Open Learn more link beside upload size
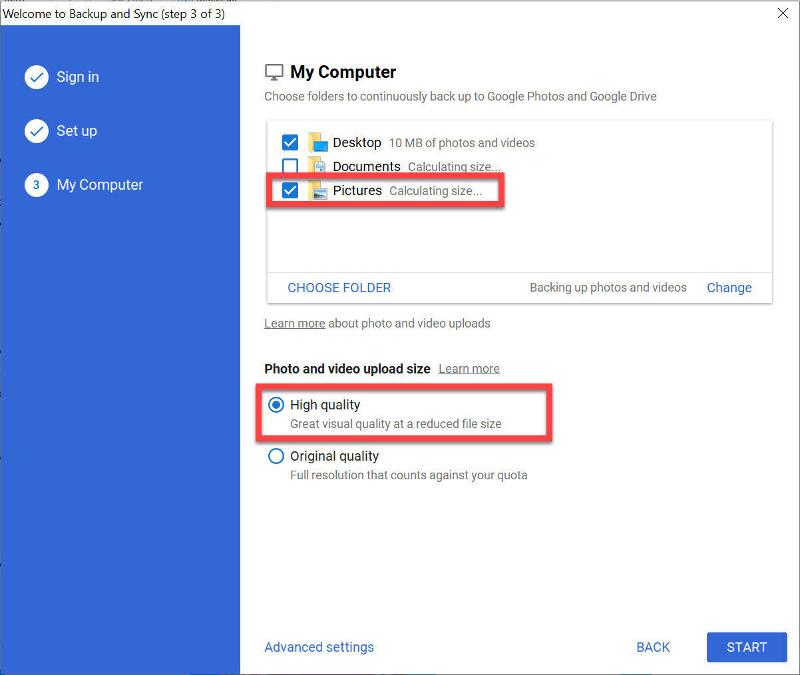Image resolution: width=800 pixels, height=675 pixels. point(469,369)
